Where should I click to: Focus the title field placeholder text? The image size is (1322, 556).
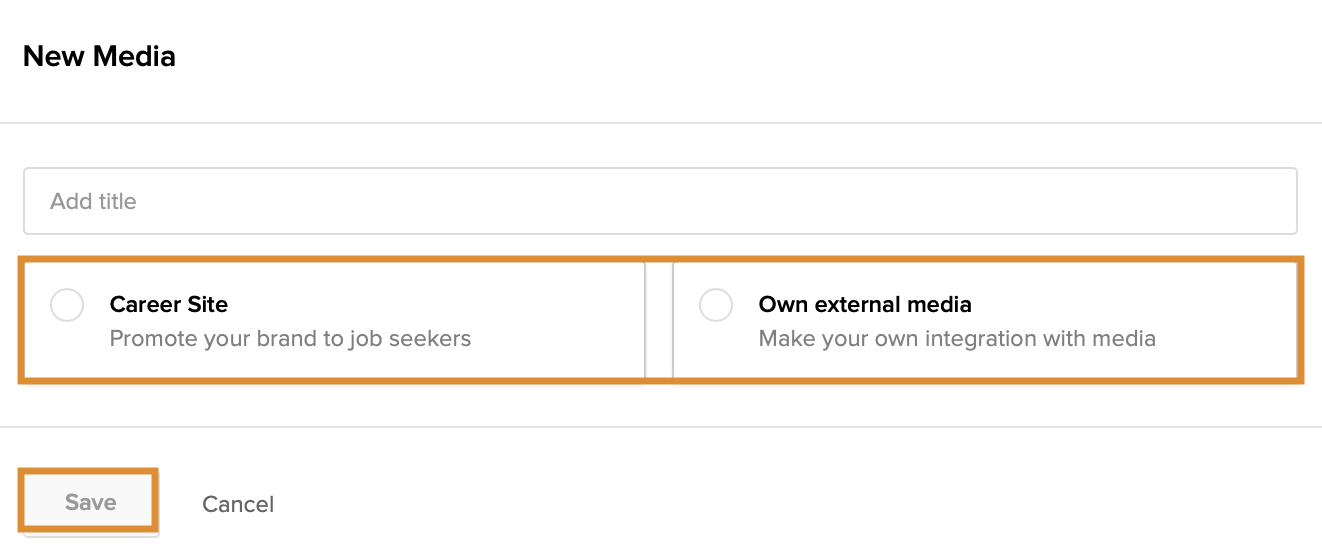tap(93, 201)
